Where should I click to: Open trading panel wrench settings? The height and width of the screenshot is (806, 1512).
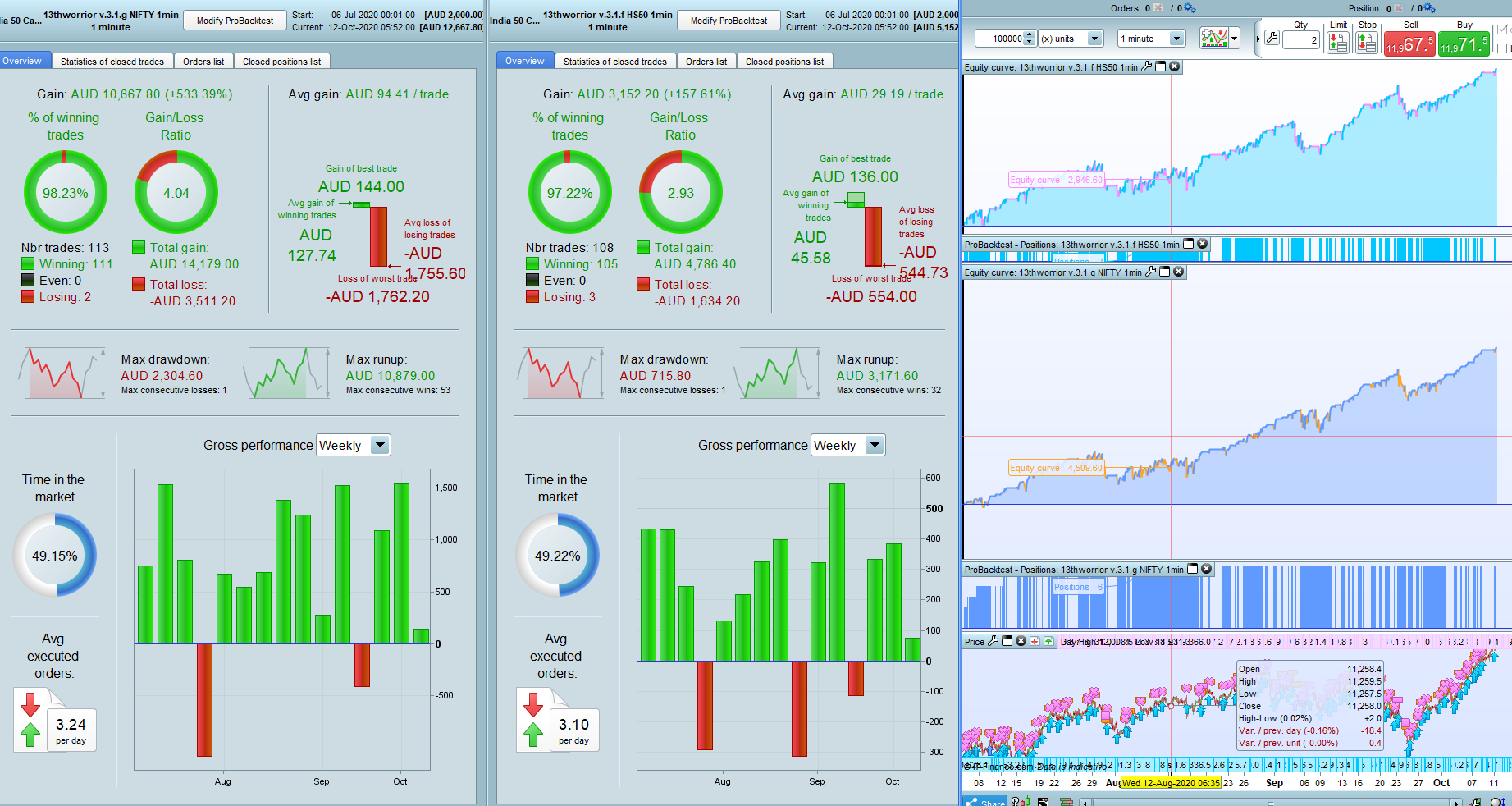coord(1272,38)
